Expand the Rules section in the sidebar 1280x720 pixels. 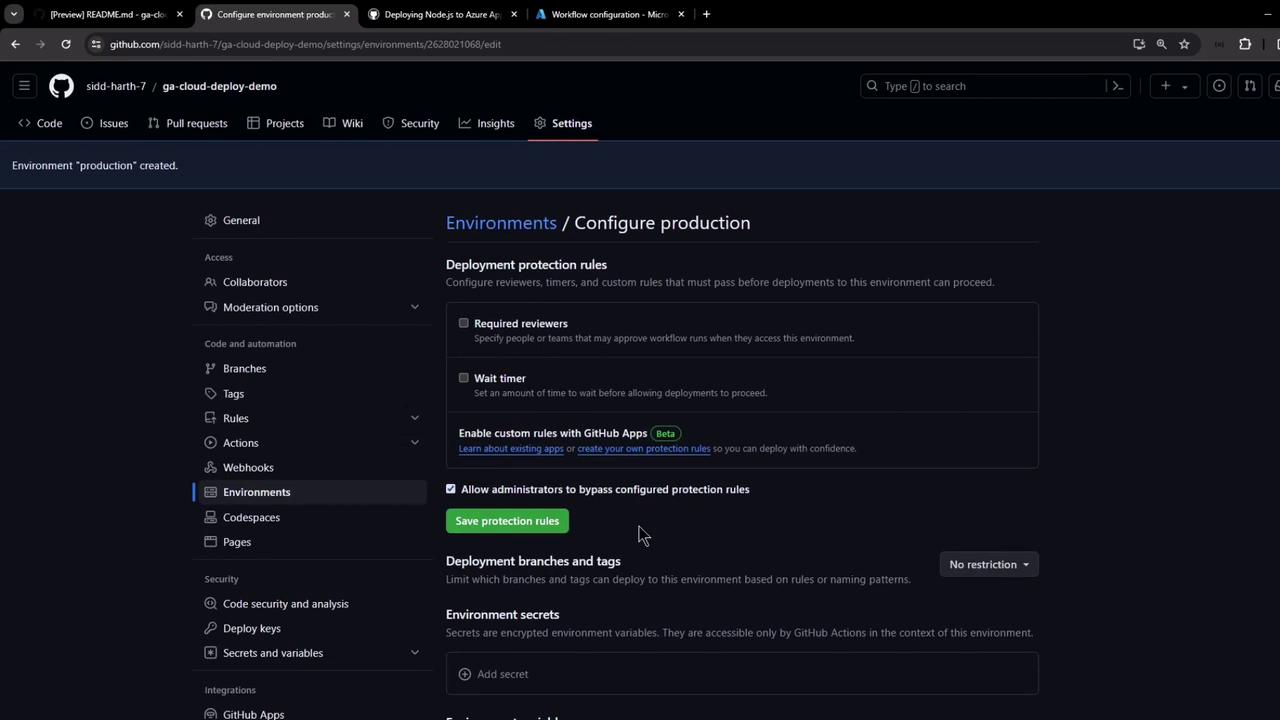click(415, 418)
